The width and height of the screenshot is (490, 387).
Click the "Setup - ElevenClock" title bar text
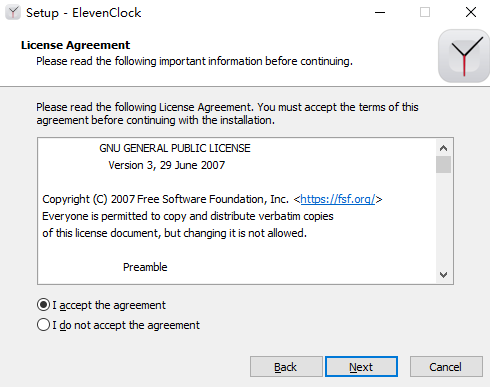(x=83, y=13)
